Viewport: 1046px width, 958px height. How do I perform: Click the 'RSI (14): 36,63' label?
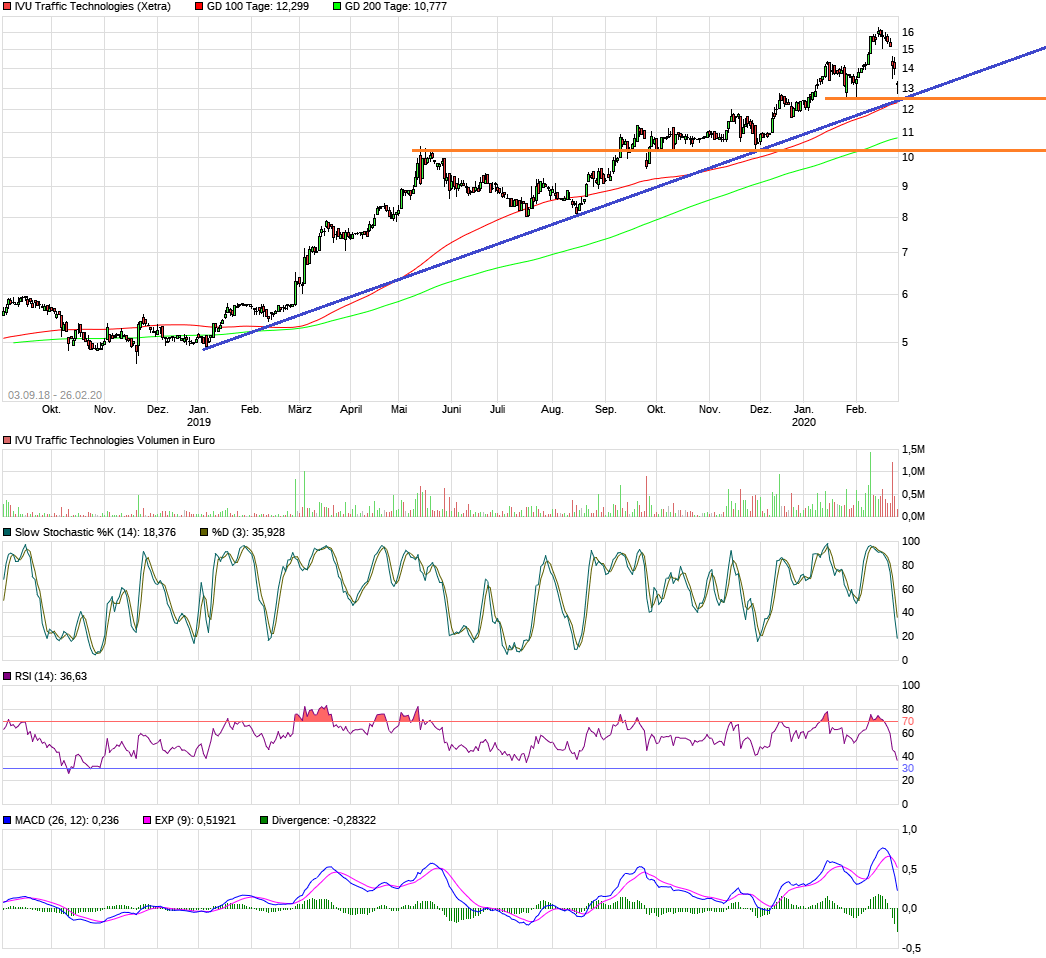point(51,676)
